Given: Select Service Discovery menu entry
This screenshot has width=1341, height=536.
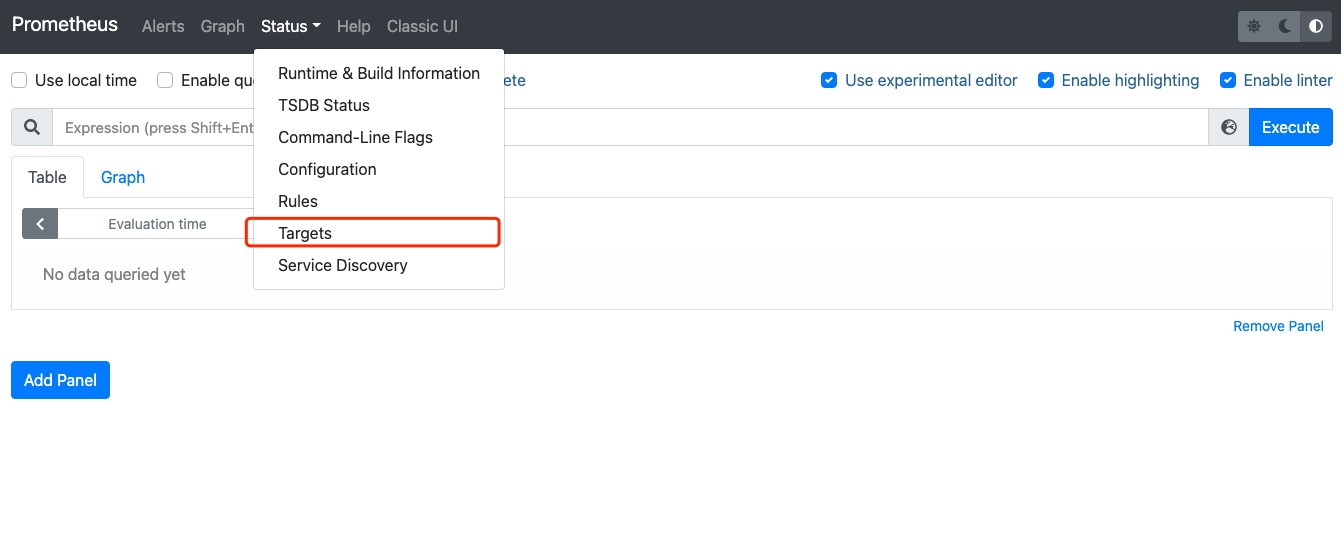Looking at the screenshot, I should (x=343, y=265).
